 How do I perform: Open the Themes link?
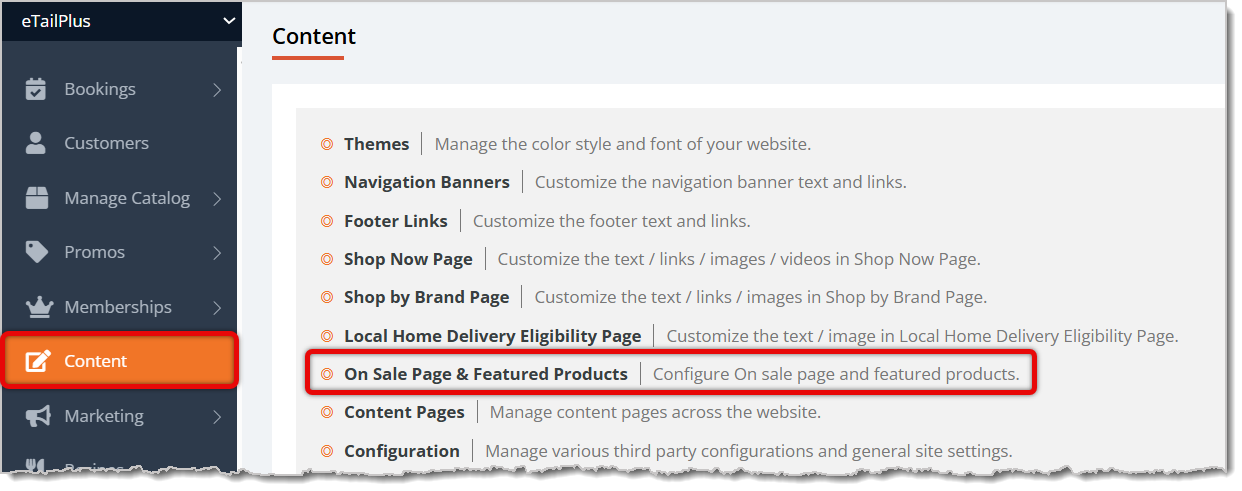click(376, 144)
